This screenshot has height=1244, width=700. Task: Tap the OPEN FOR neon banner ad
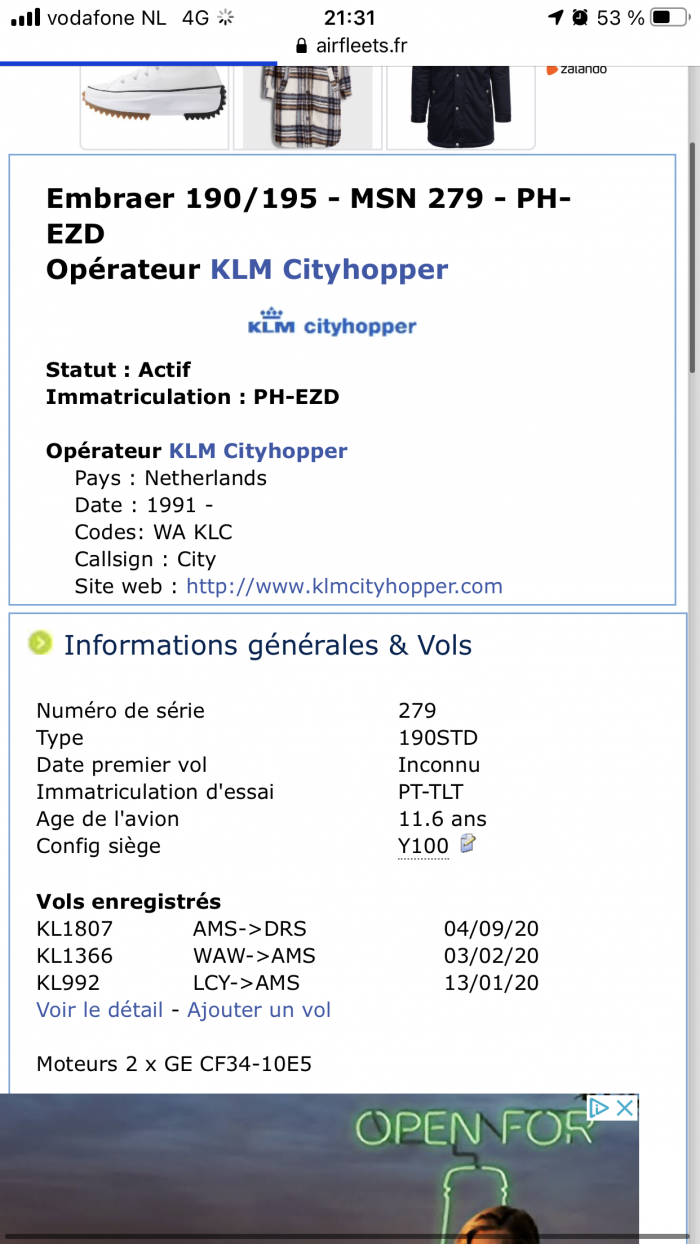(x=319, y=1168)
